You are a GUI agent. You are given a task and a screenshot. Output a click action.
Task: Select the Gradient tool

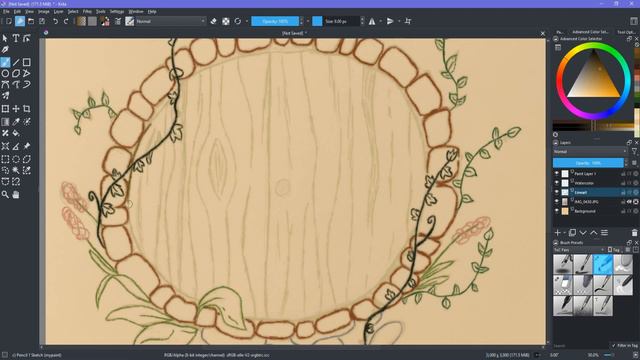point(5,122)
